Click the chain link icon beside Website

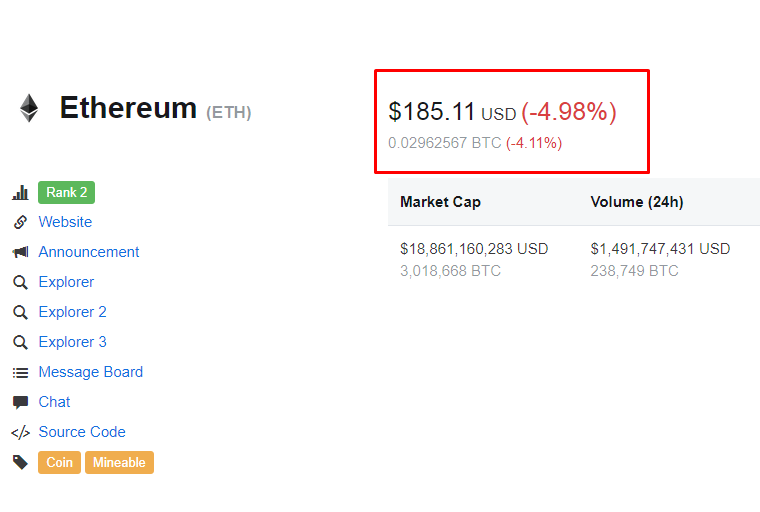coord(20,222)
